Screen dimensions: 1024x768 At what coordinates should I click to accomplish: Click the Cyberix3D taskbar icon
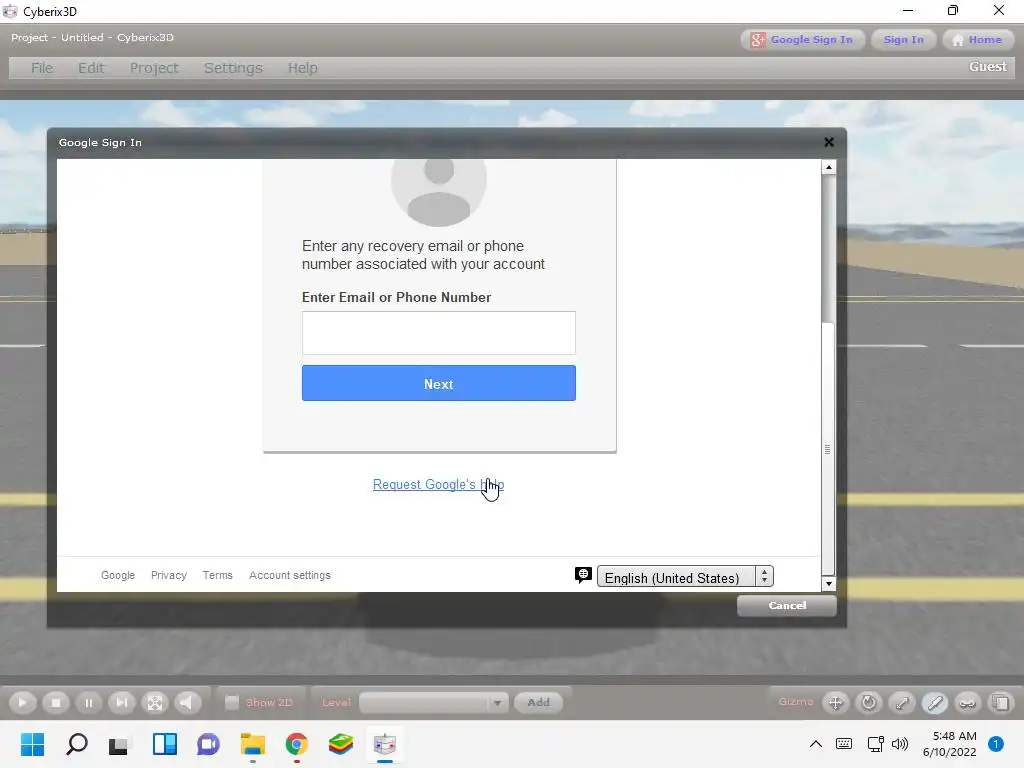pyautogui.click(x=385, y=744)
